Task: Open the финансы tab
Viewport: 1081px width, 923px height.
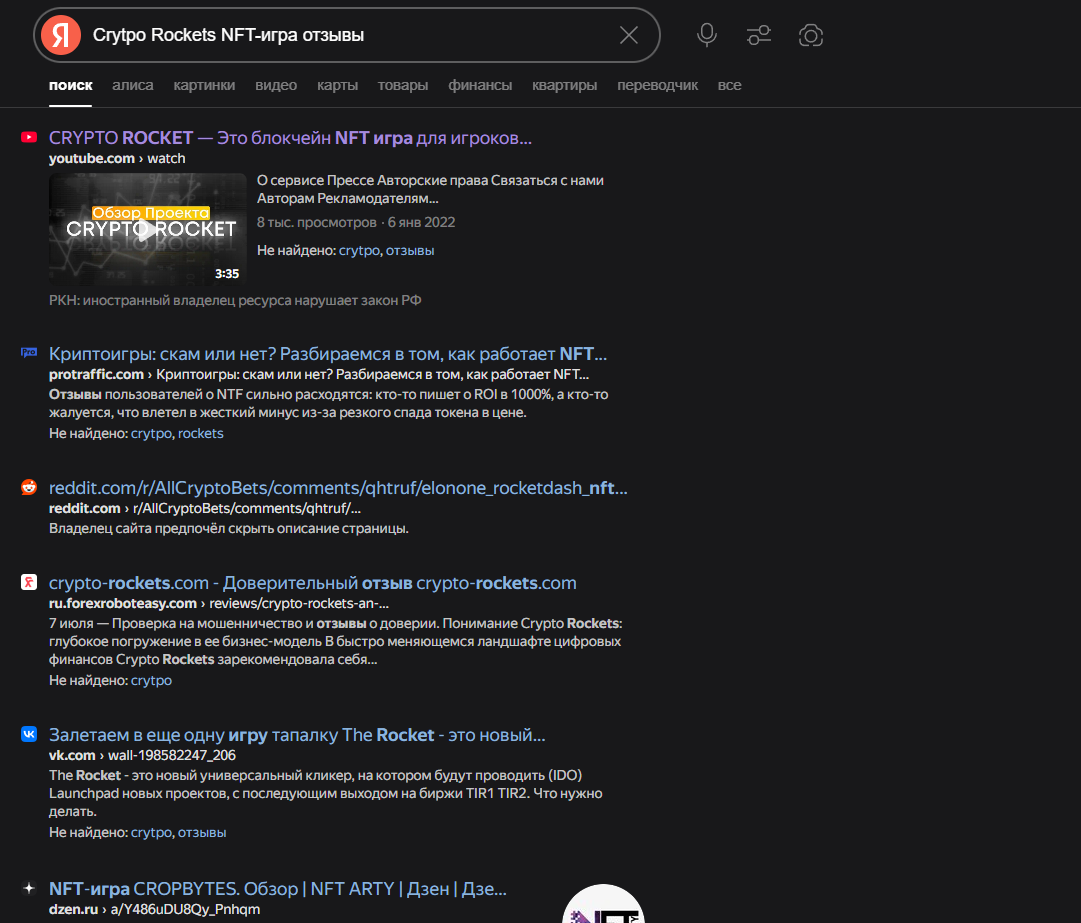Action: (x=480, y=85)
